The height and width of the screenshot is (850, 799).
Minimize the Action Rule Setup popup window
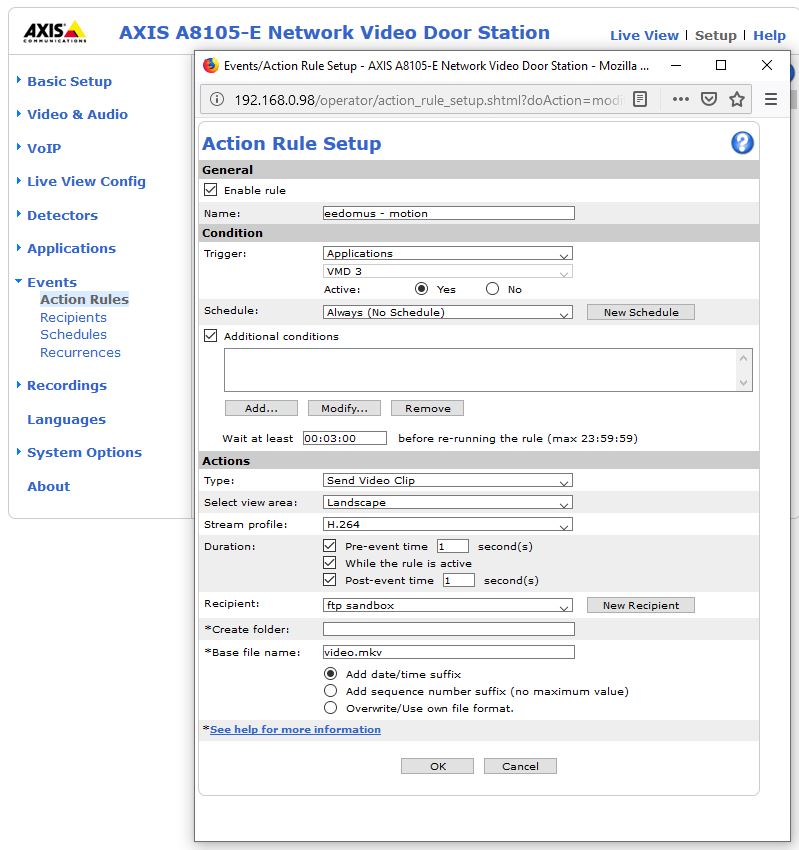coord(676,66)
